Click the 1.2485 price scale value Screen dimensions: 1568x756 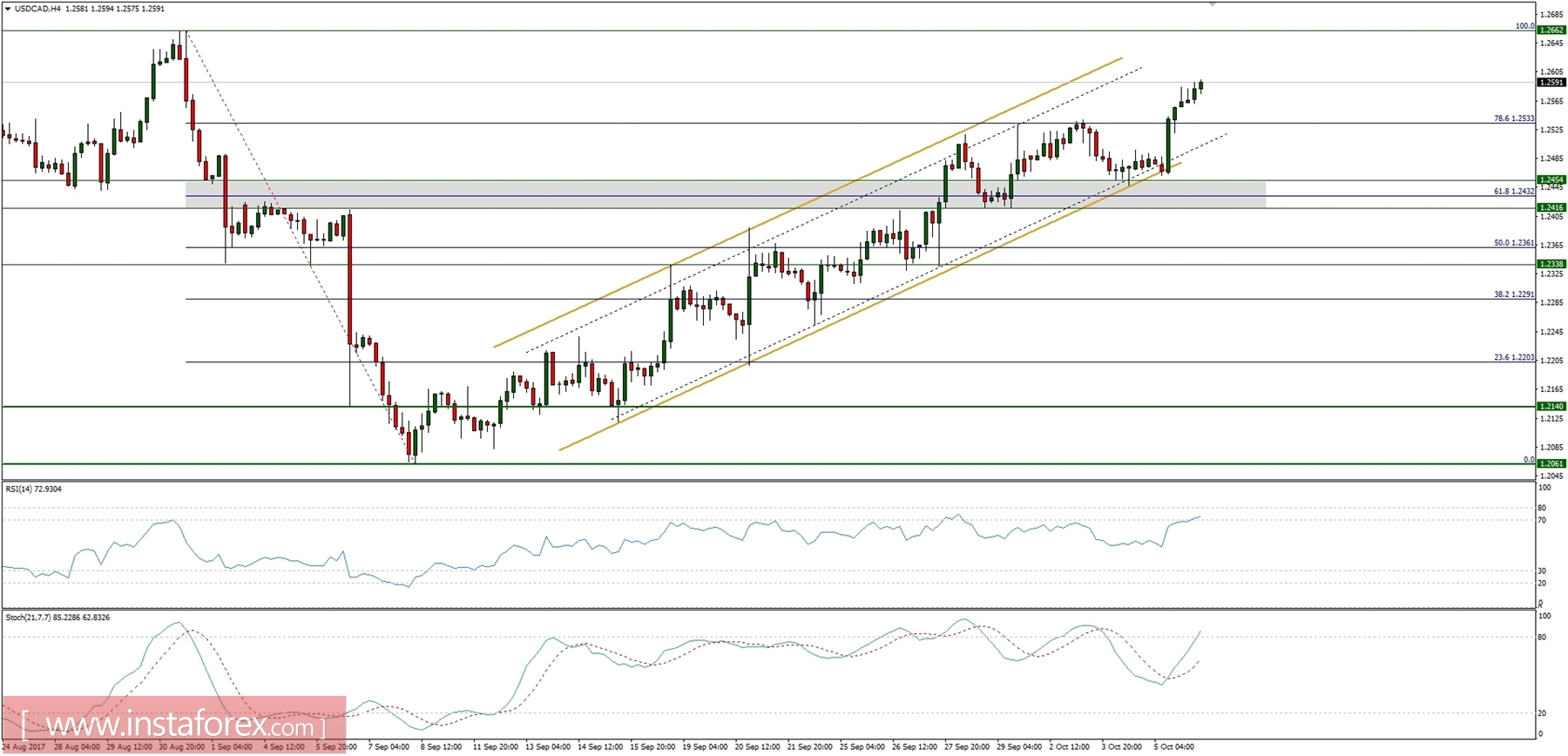(1551, 159)
